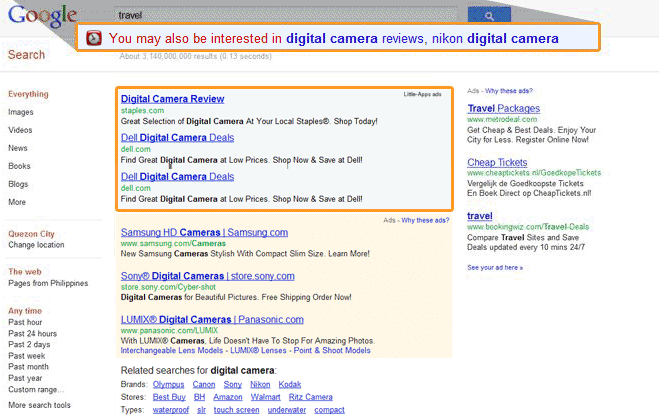Switch to Images results

click(21, 112)
